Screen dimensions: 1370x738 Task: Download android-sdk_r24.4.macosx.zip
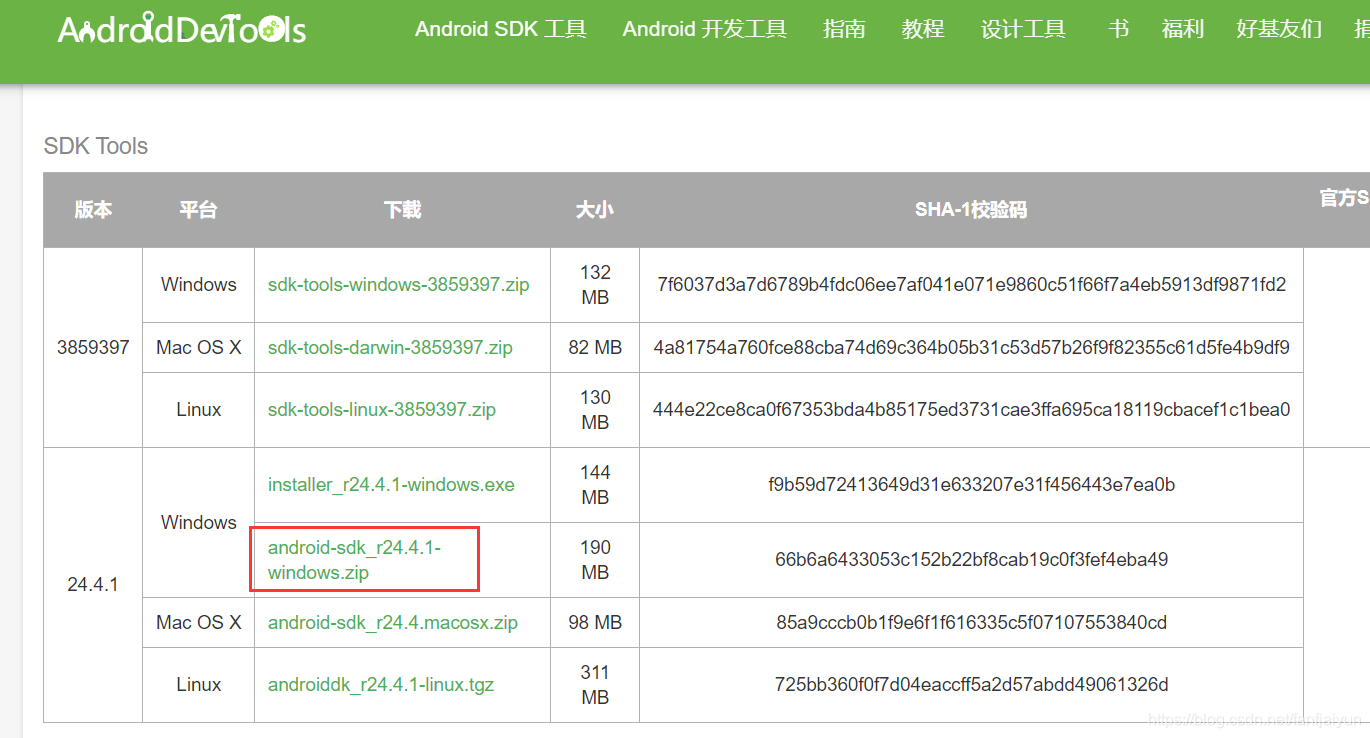point(393,622)
